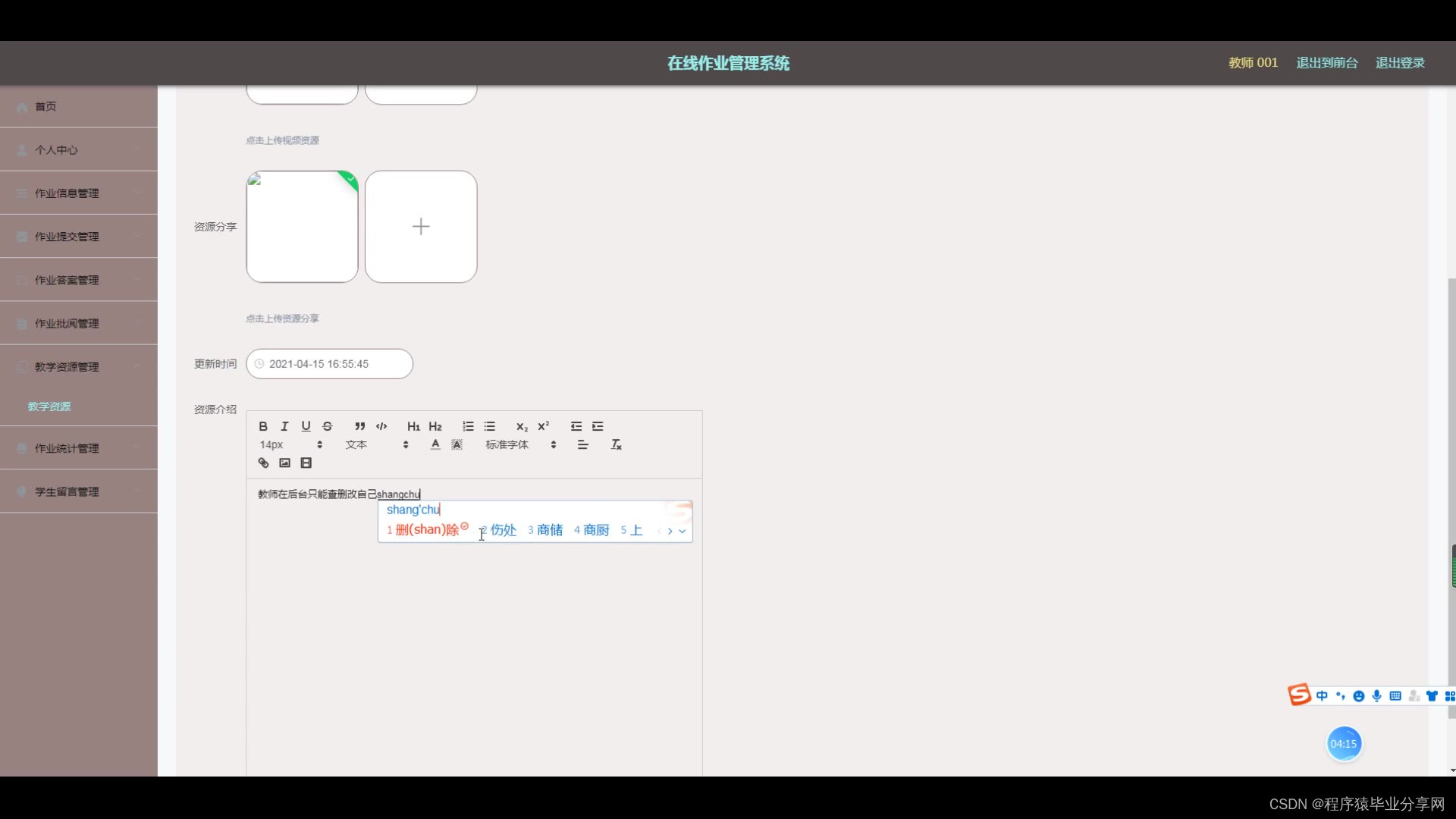Click the code block icon
The width and height of the screenshot is (1456, 819).
click(x=381, y=426)
